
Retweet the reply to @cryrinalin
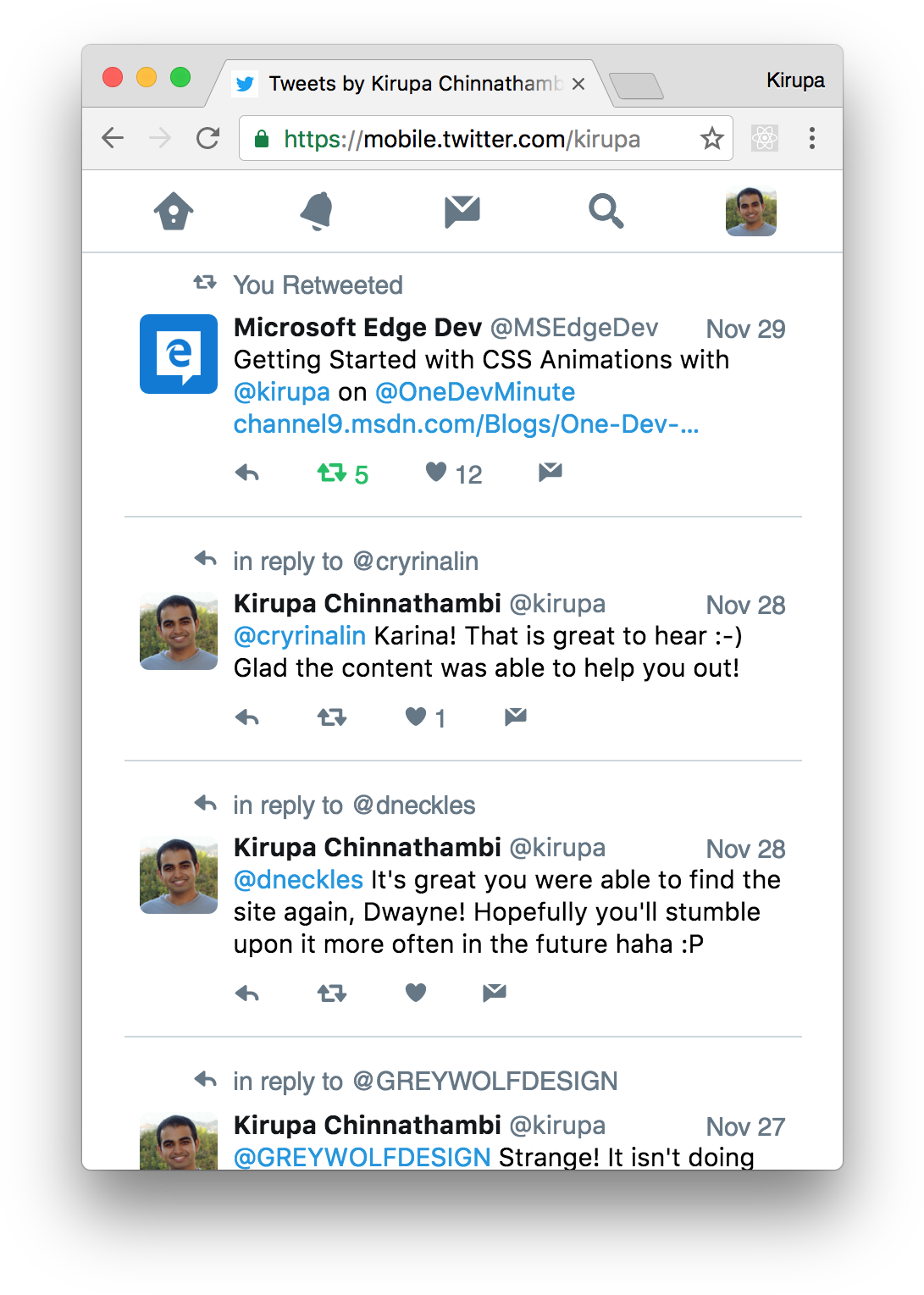point(332,718)
